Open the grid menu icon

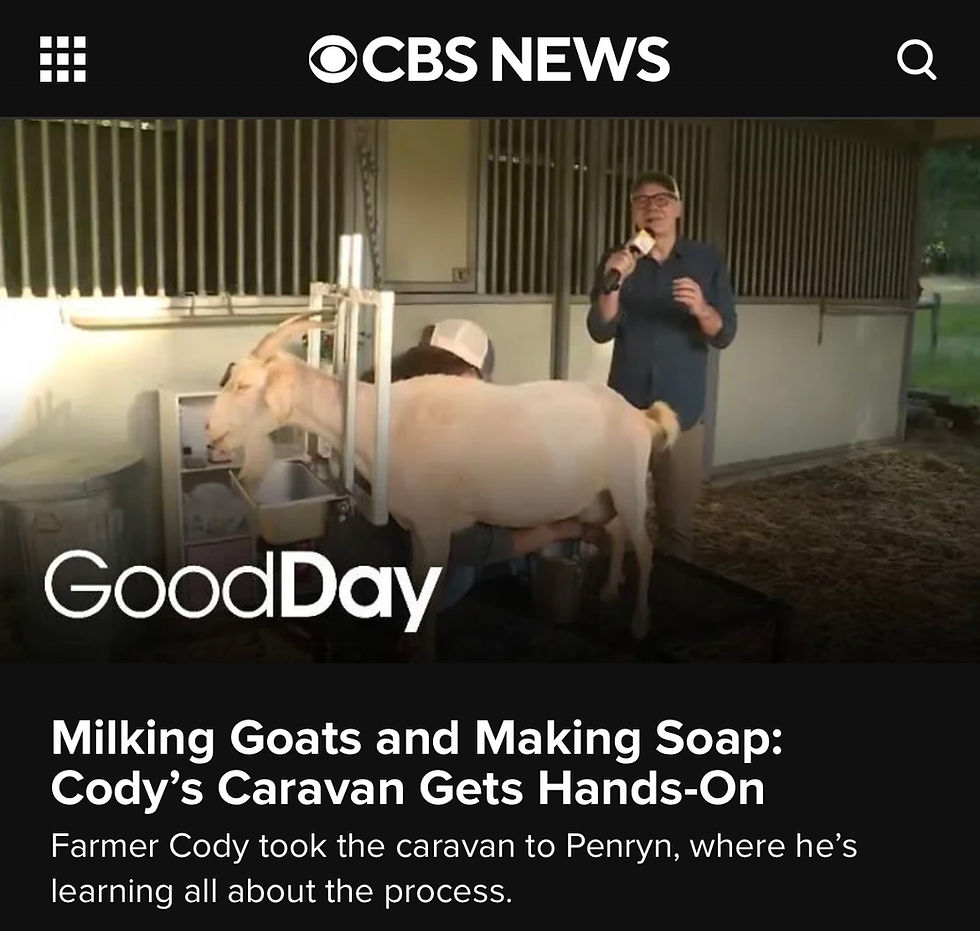click(63, 59)
